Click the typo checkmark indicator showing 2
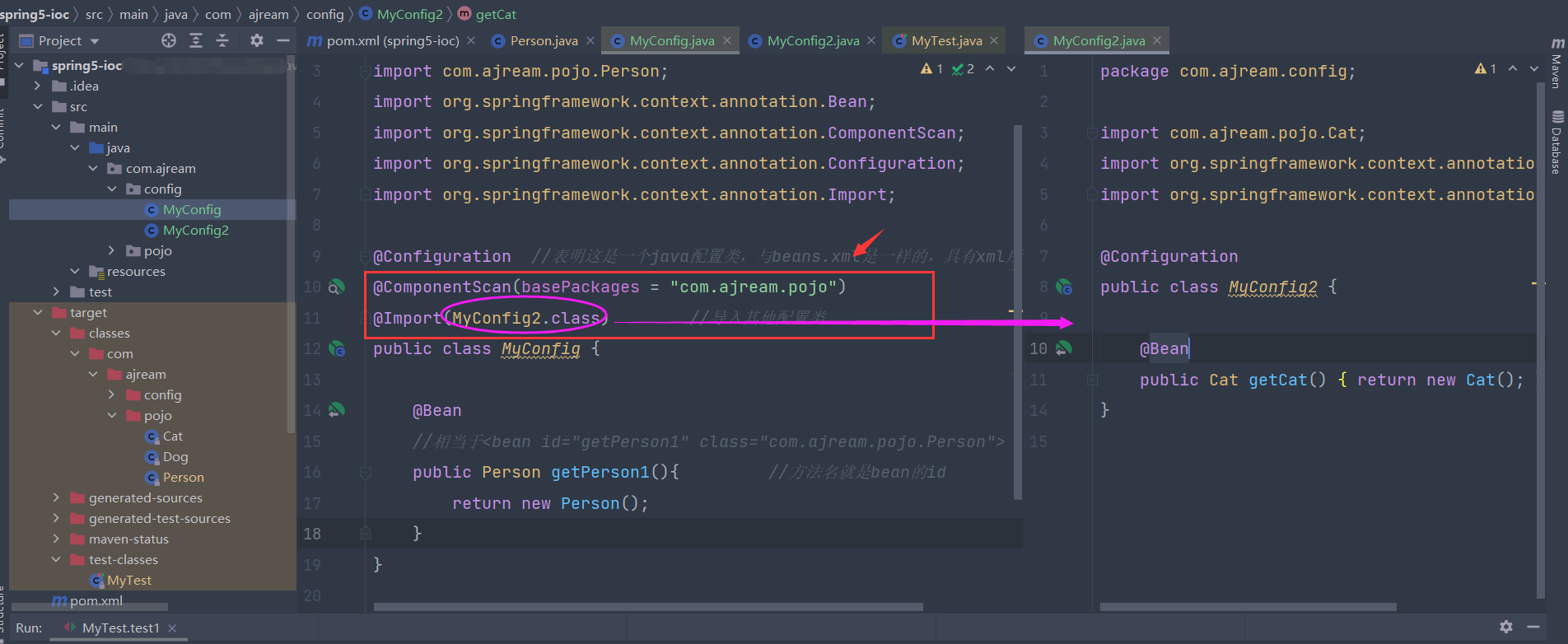1568x644 pixels. coord(963,69)
